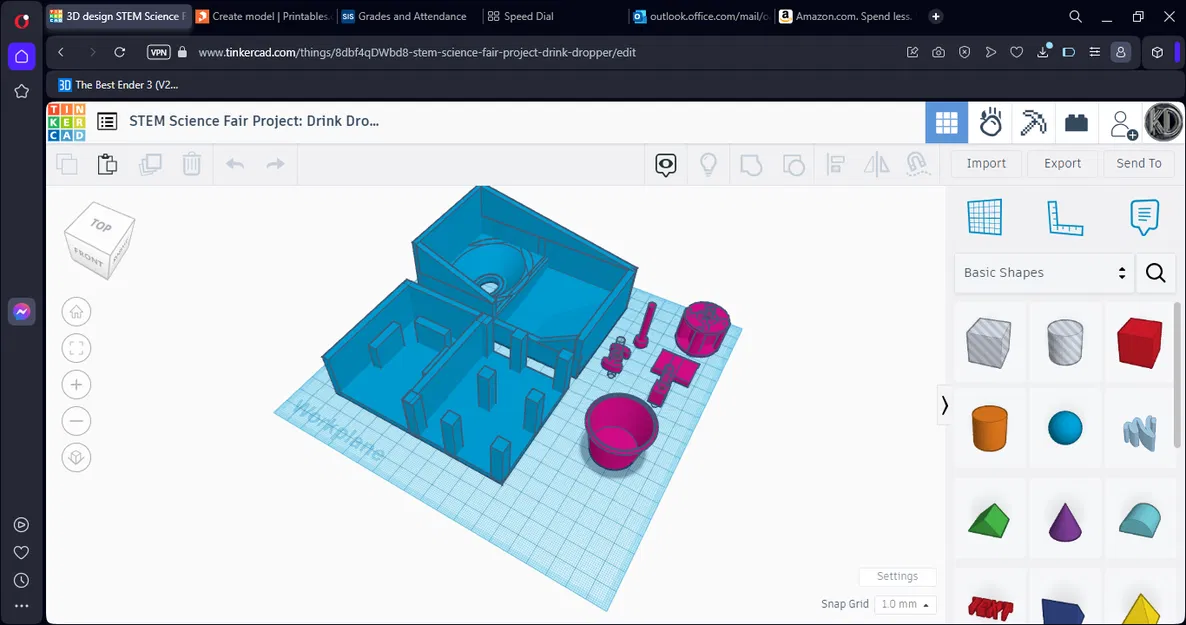Click the Home view button
The height and width of the screenshot is (625, 1186).
click(76, 312)
